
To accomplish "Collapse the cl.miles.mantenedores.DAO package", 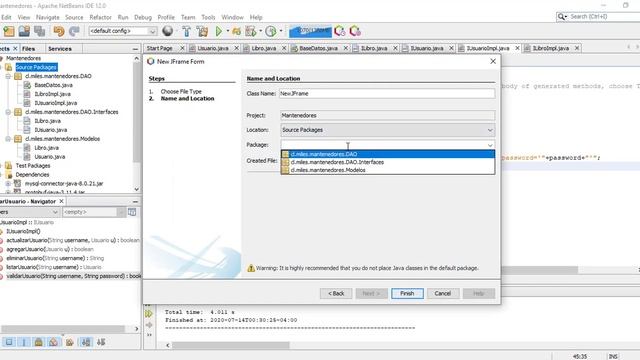I will pos(8,76).
